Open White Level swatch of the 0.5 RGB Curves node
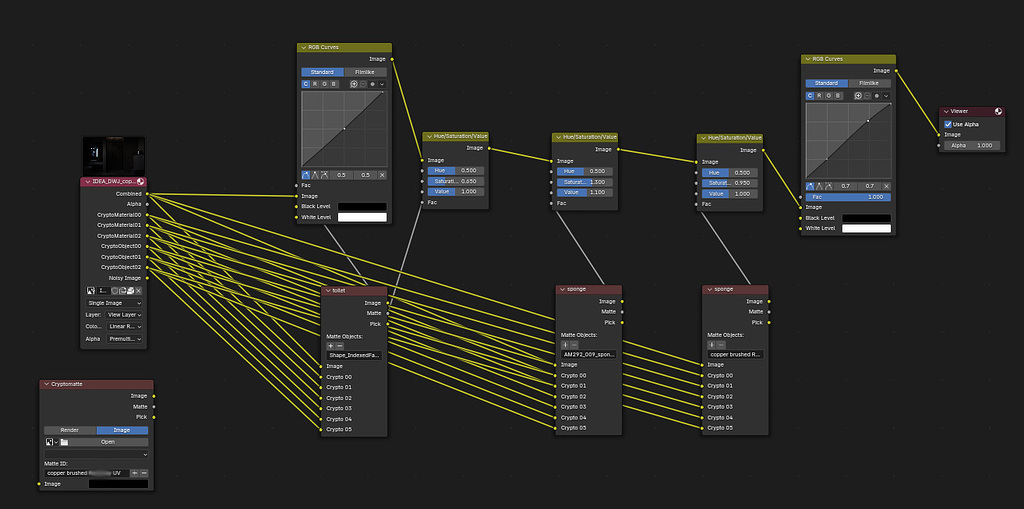Screen dimensions: 1024x509 pos(362,217)
